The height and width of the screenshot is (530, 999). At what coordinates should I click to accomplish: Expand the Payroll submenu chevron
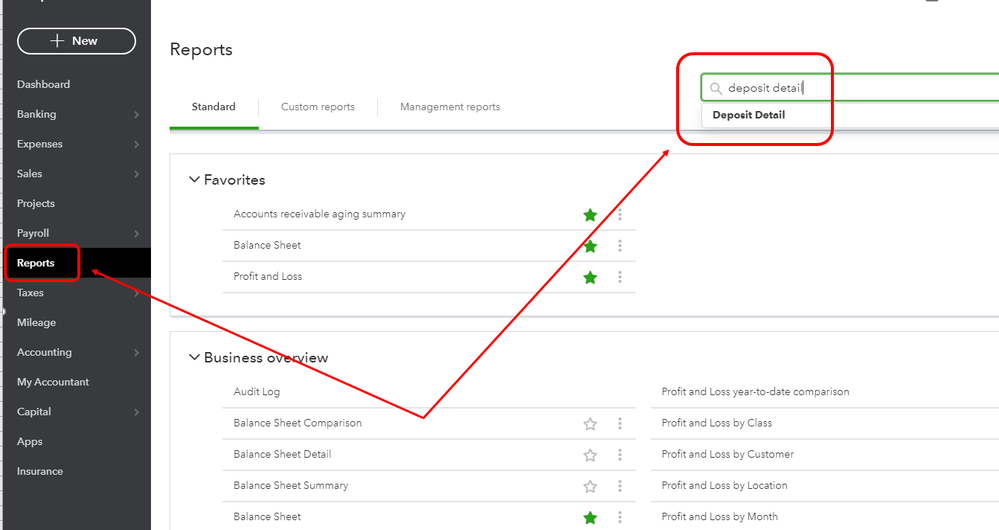(136, 234)
